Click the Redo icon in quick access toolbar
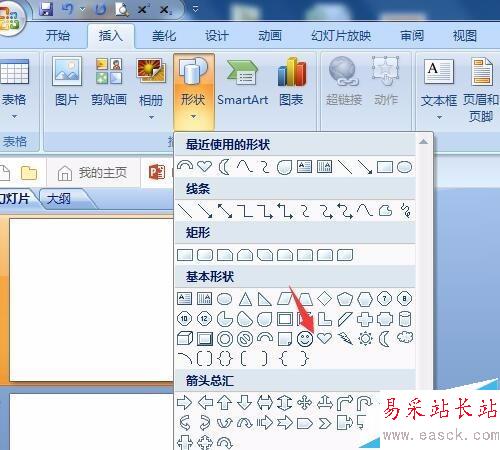Viewport: 500px width, 450px height. [x=100, y=9]
